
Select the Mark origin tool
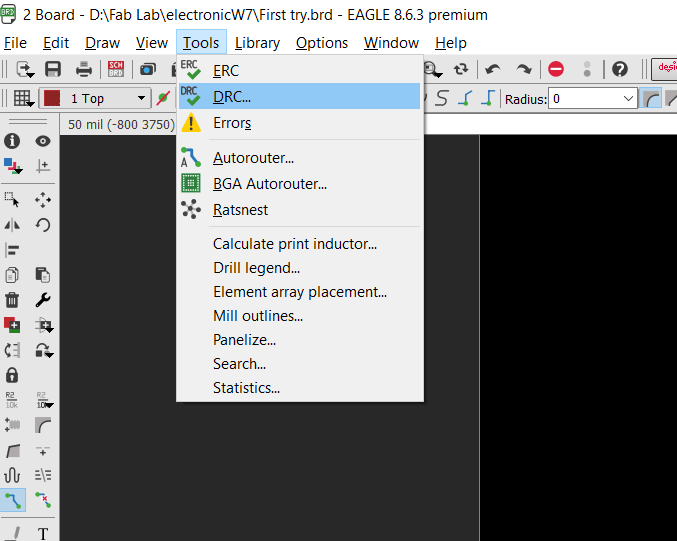click(43, 166)
